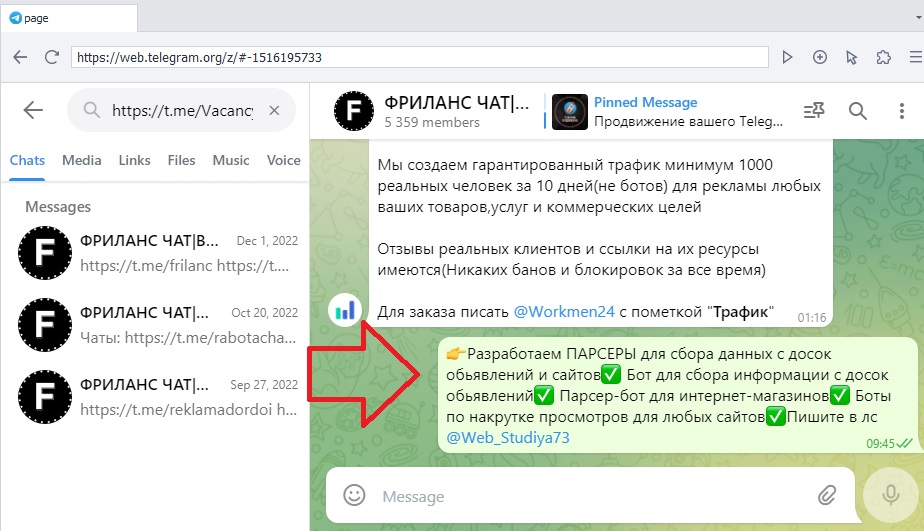Click the https://t.me/frilanc preview text
This screenshot has height=531, width=924.
point(184,266)
